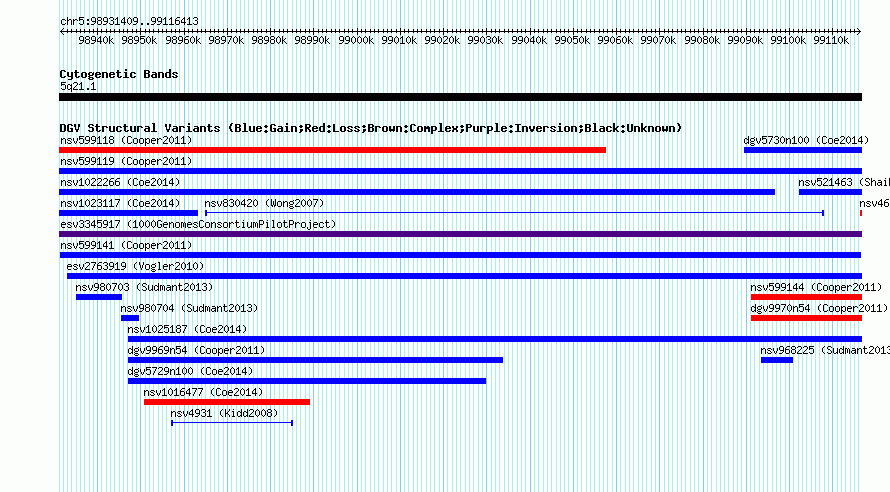Click the 99050k ruler tick label
This screenshot has height=492, width=890.
point(572,40)
